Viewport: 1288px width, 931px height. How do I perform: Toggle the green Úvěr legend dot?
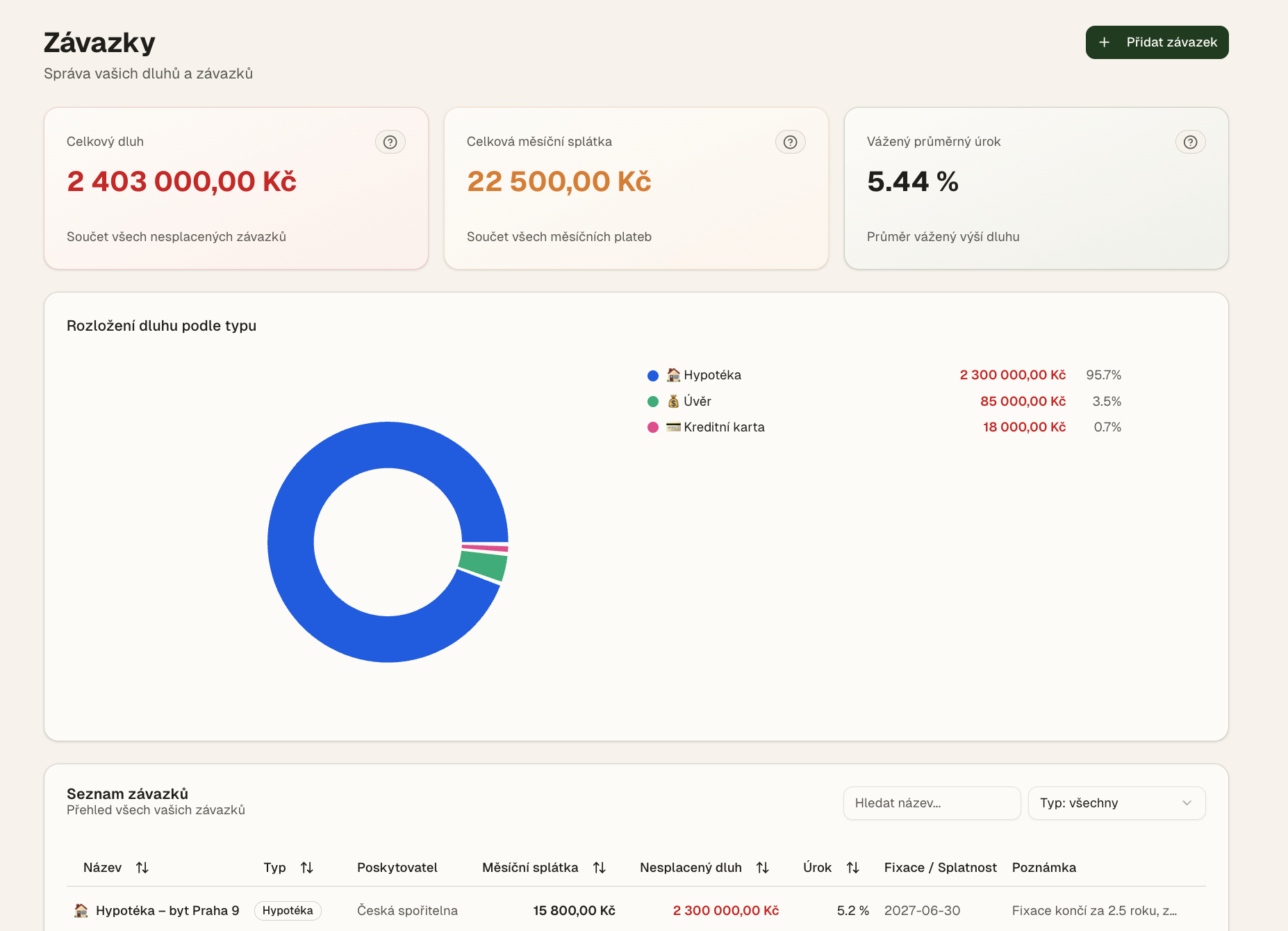click(x=652, y=401)
